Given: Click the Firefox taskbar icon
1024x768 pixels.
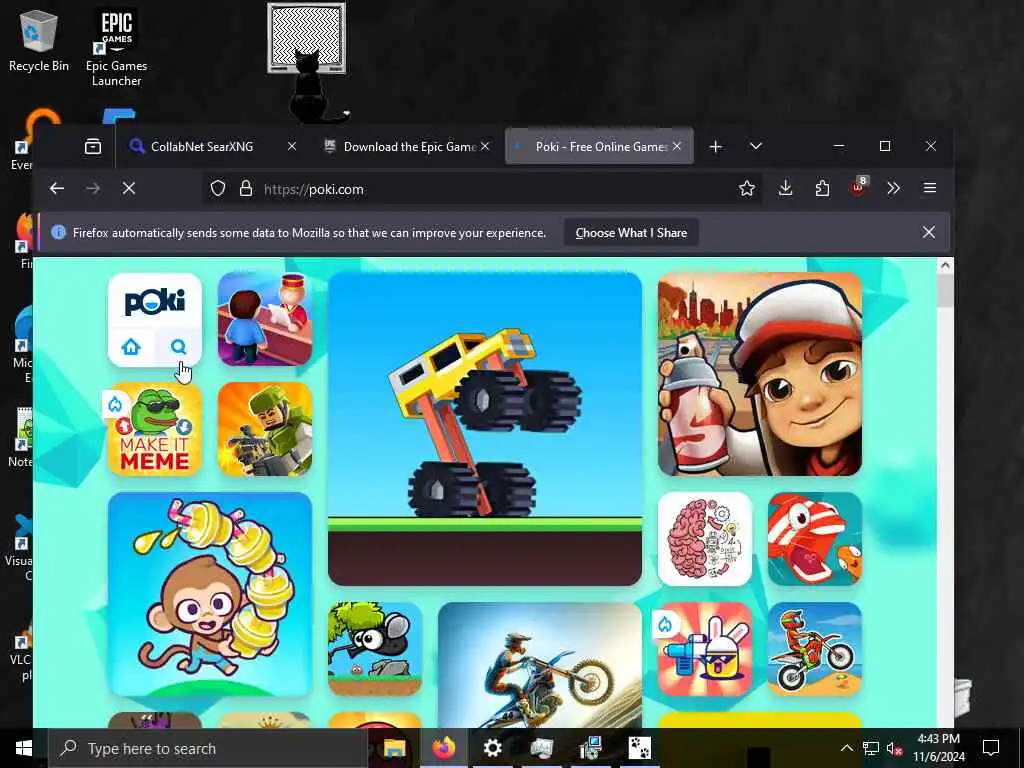Looking at the screenshot, I should [x=443, y=748].
